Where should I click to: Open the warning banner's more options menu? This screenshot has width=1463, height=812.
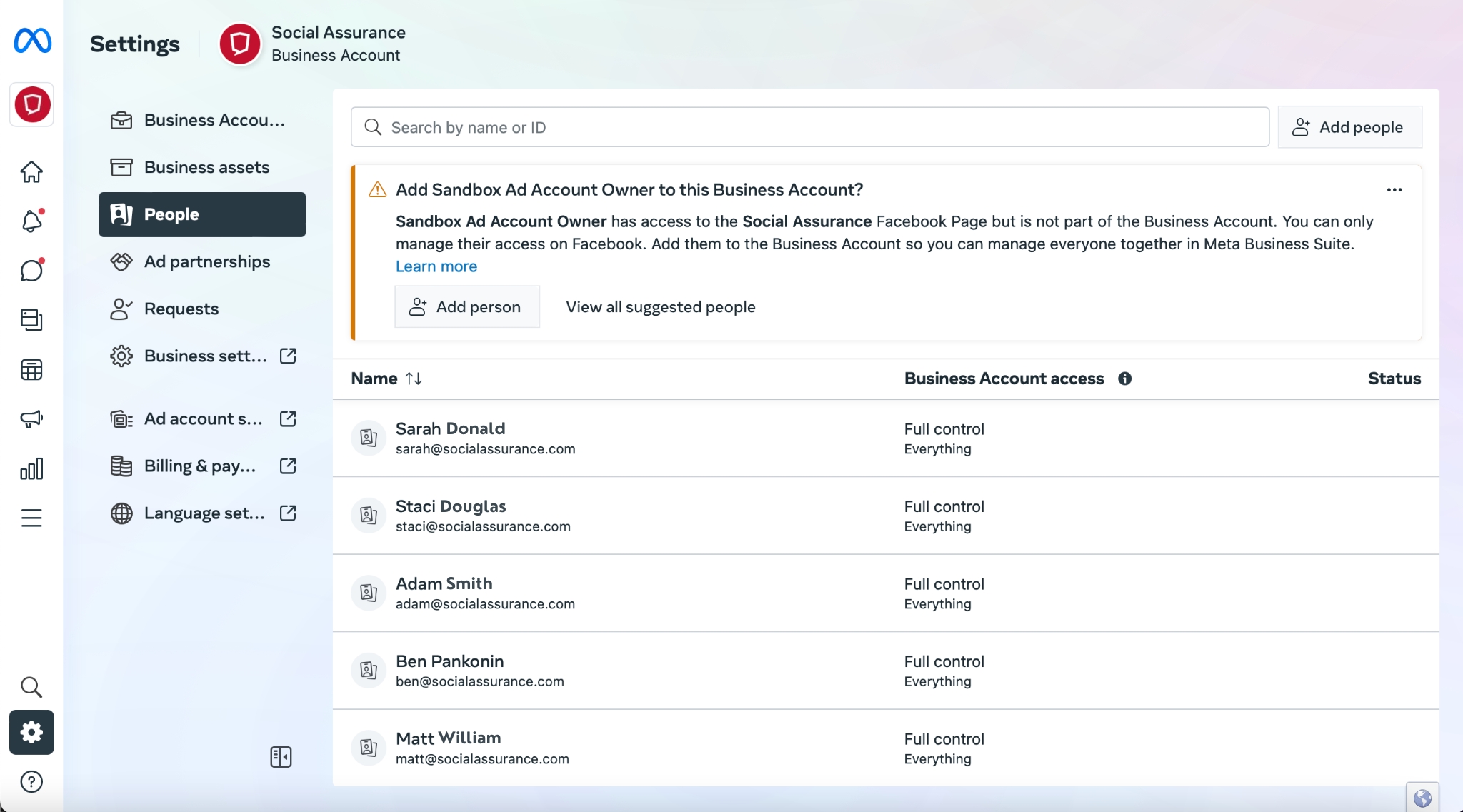tap(1394, 189)
